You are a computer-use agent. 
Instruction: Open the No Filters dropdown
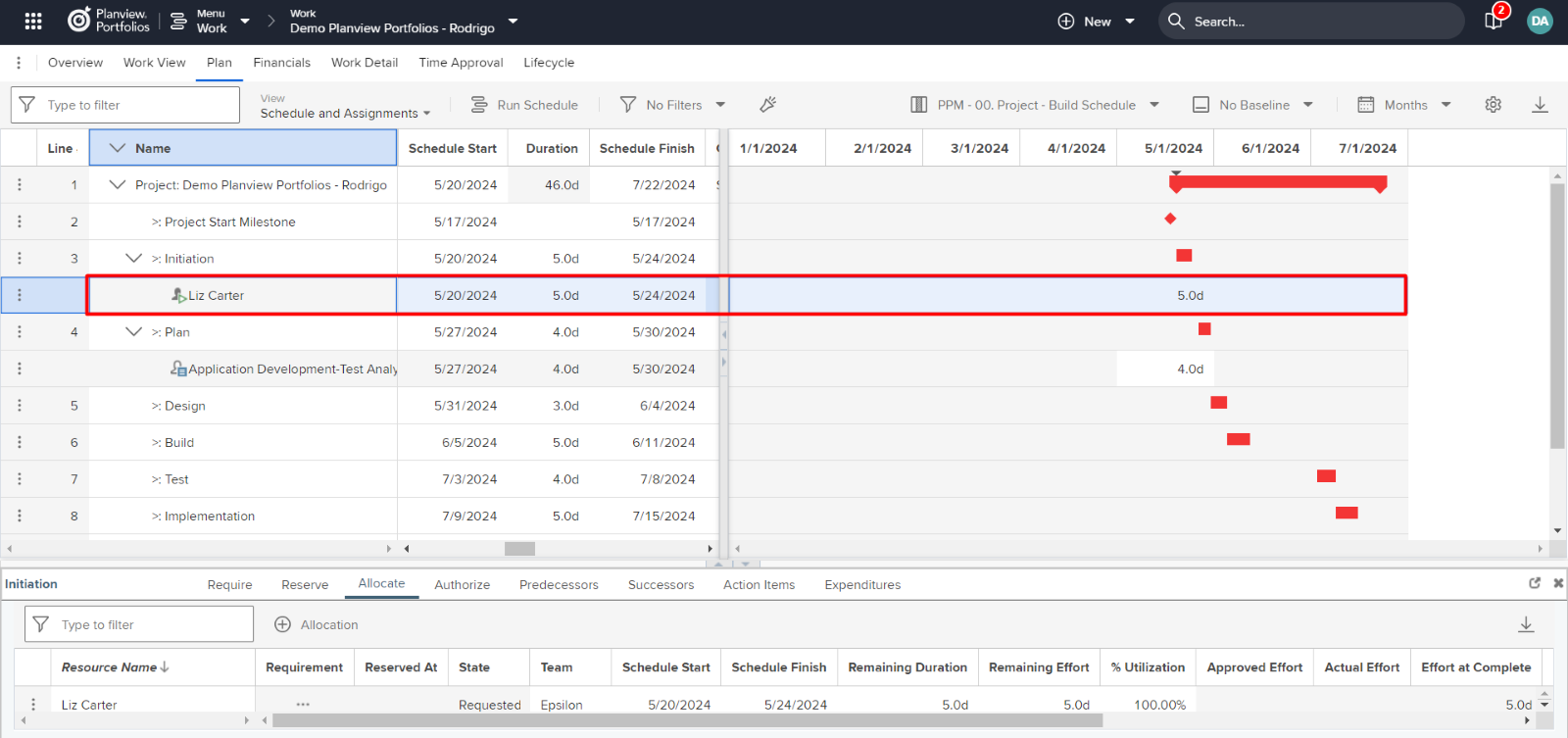pos(673,105)
